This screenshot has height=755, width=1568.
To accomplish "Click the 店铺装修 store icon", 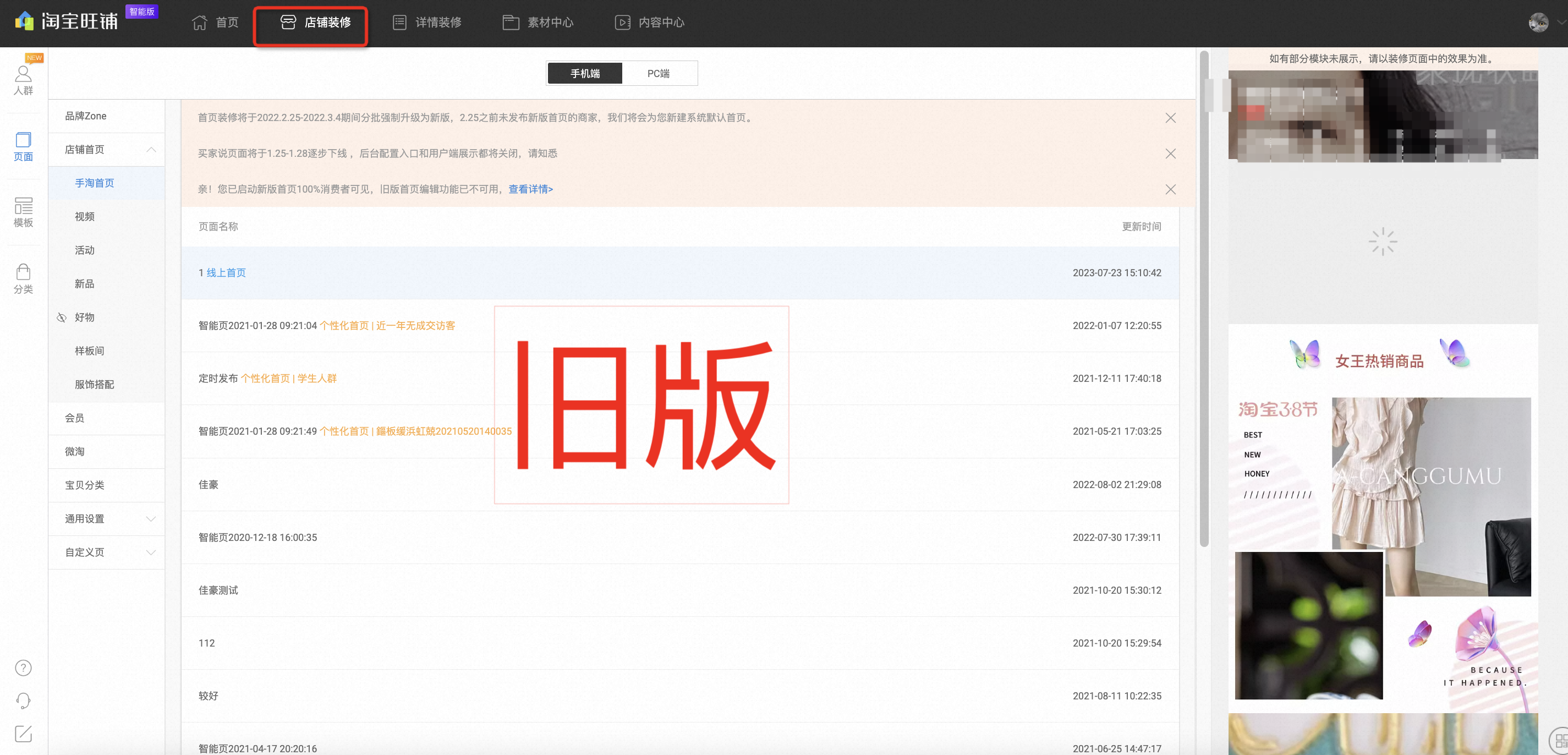I will [288, 22].
